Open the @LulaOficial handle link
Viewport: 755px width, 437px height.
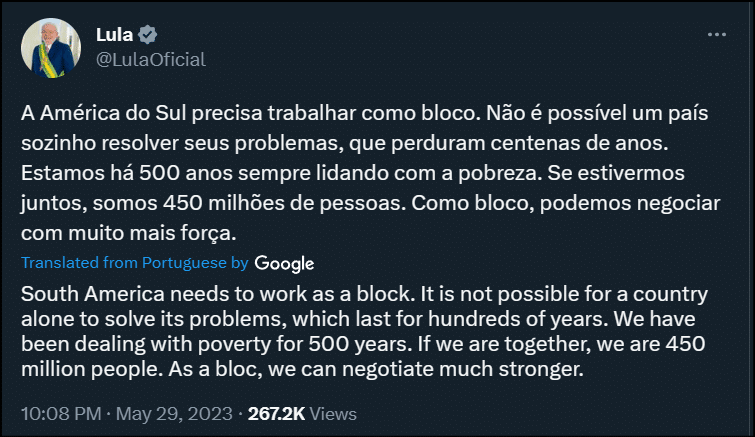point(150,59)
